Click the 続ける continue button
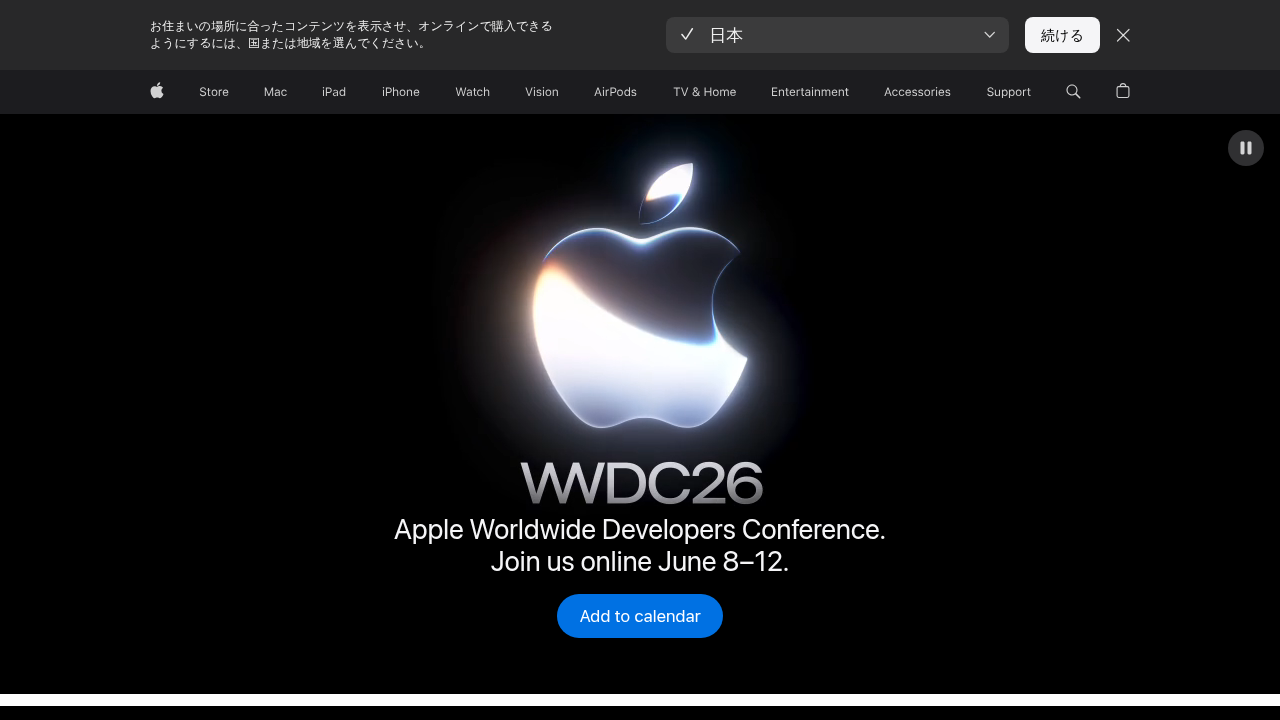 click(1062, 35)
